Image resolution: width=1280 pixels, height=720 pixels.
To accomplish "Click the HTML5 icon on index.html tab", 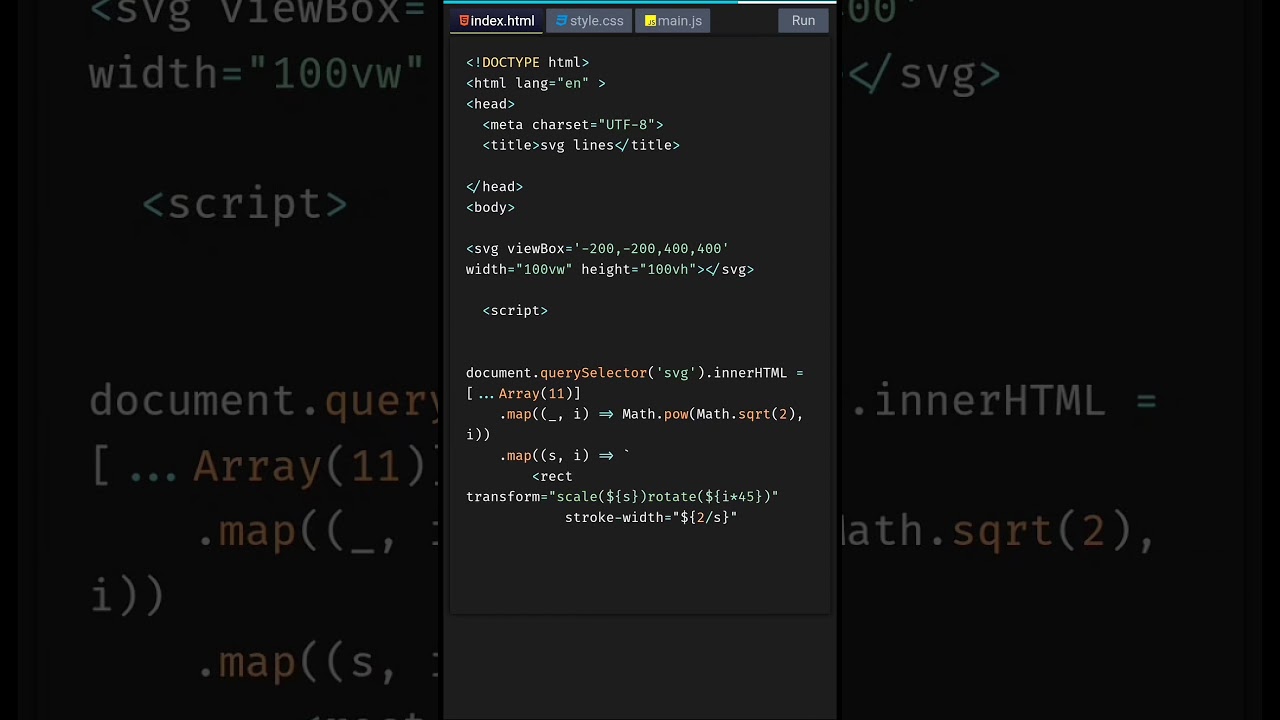I will (464, 21).
